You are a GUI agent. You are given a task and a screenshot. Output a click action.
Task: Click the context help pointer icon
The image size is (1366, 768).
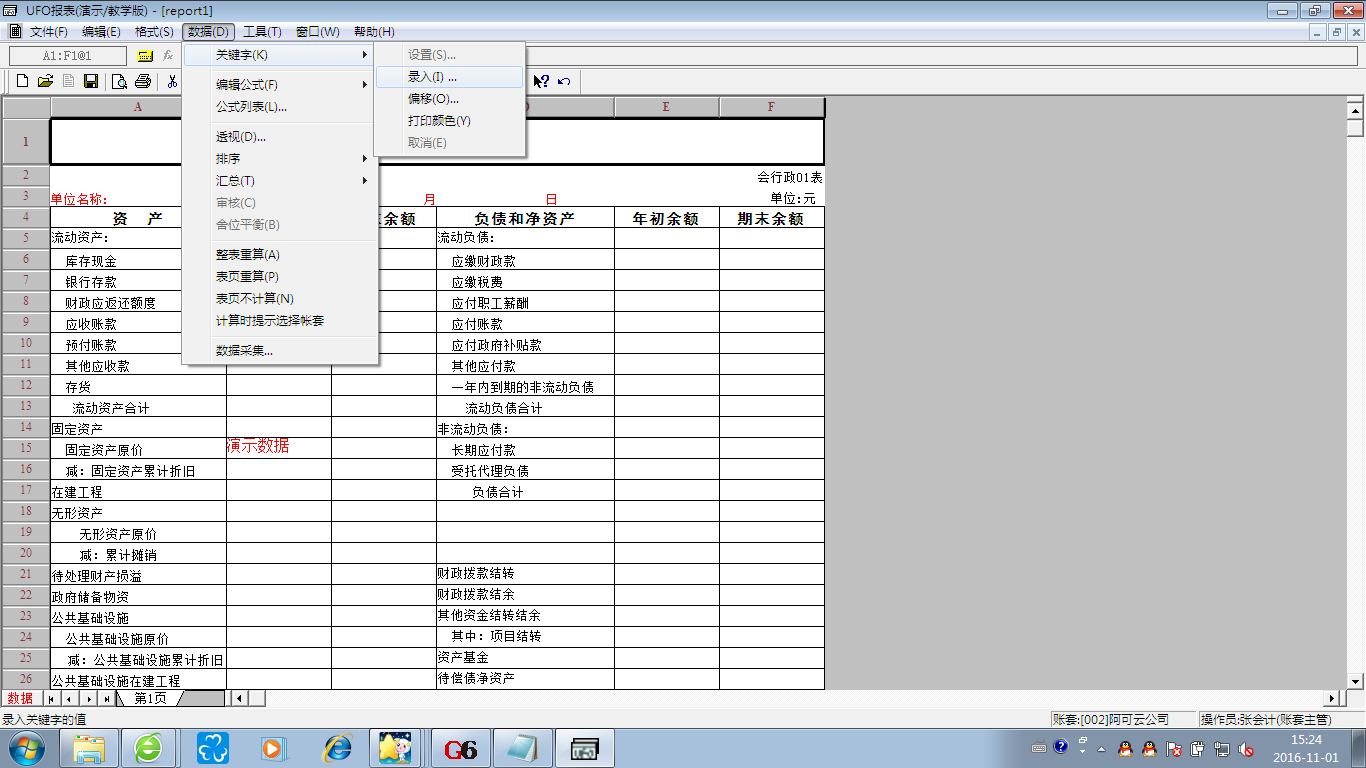click(541, 81)
